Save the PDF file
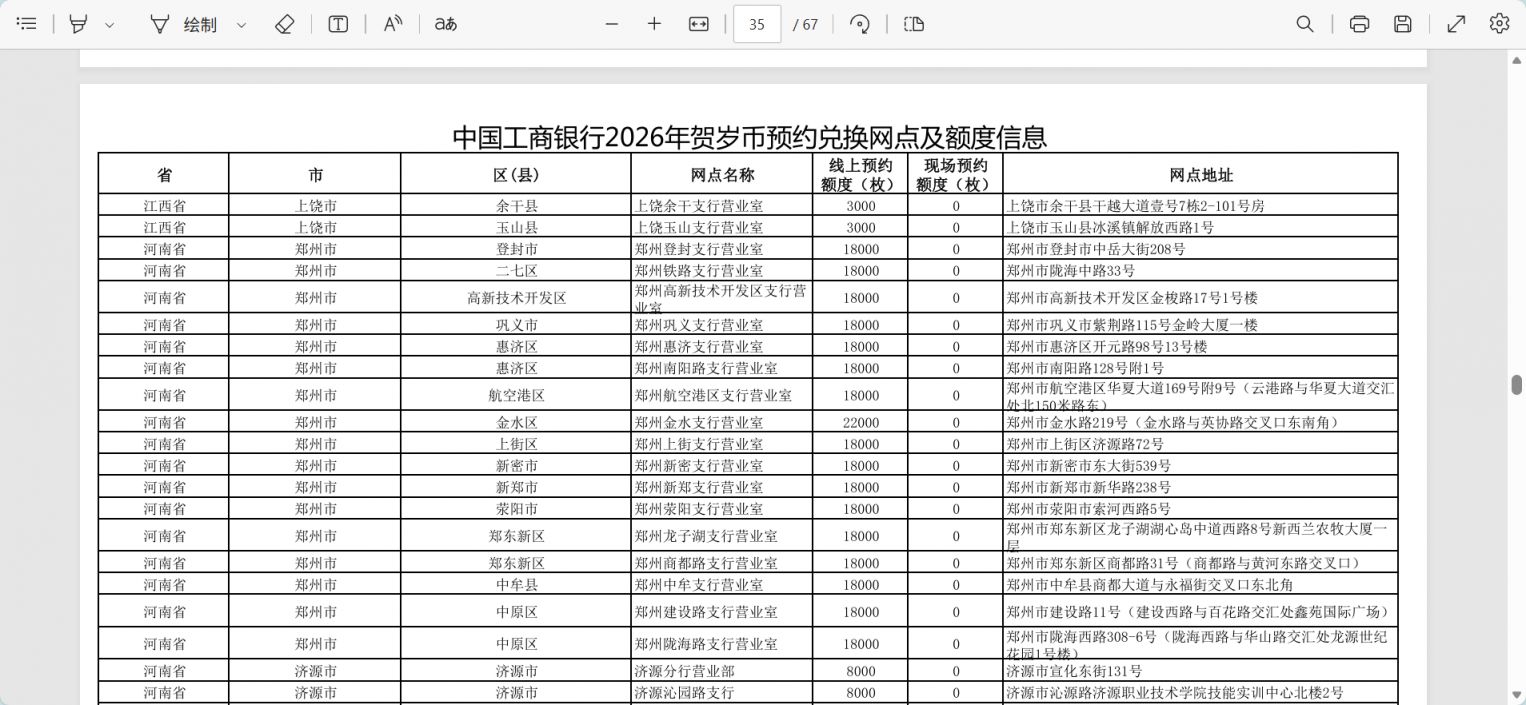The image size is (1526, 705). coord(1403,24)
